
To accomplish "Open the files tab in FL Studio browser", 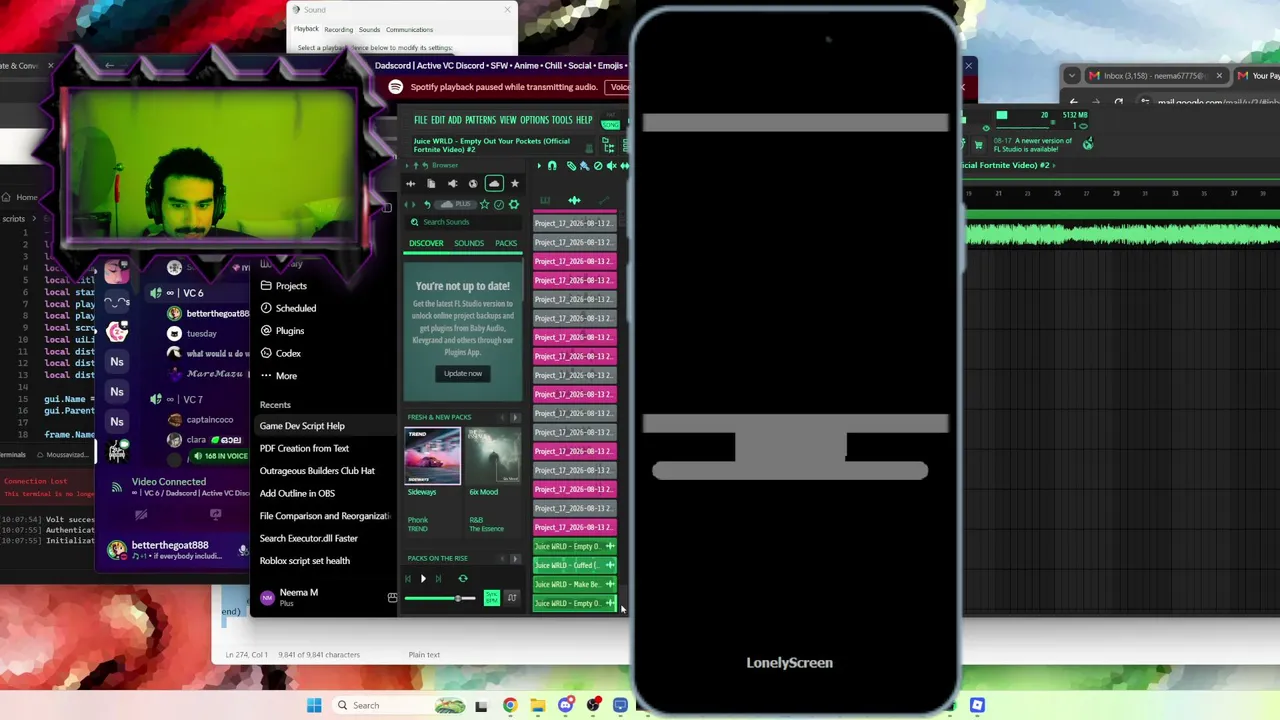I will click(431, 184).
